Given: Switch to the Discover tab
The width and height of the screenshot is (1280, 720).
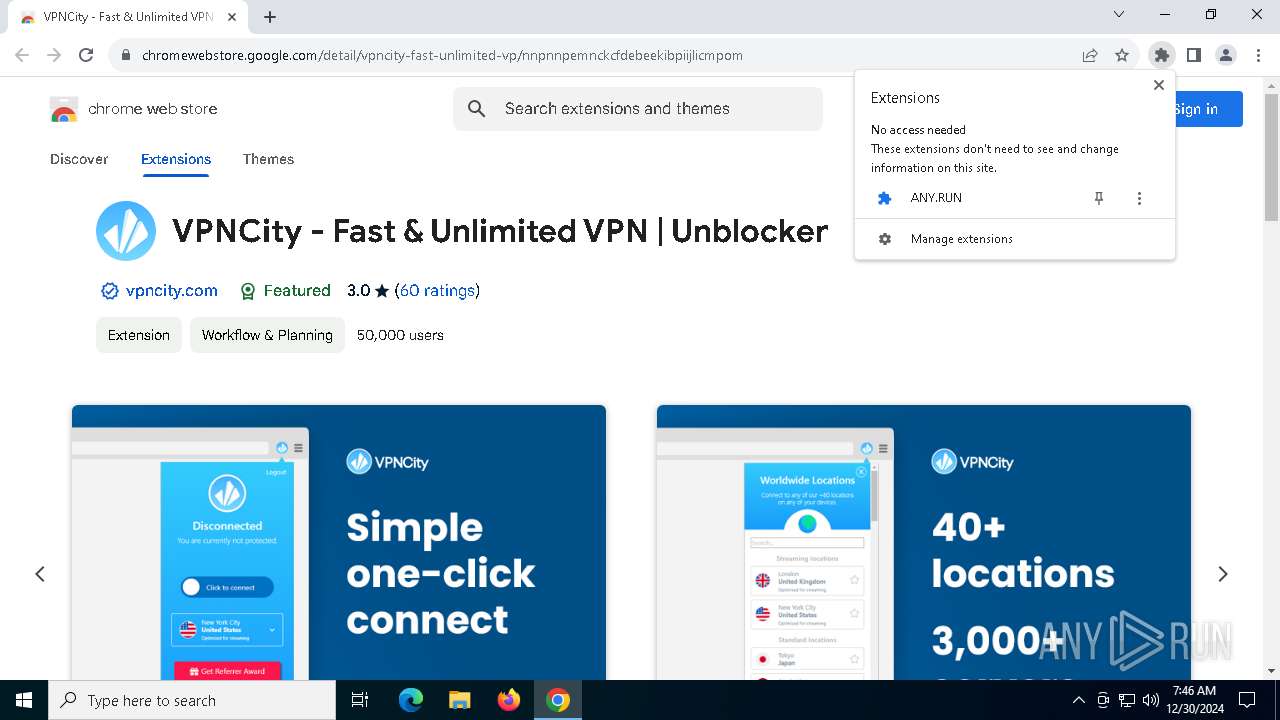Looking at the screenshot, I should pos(79,159).
